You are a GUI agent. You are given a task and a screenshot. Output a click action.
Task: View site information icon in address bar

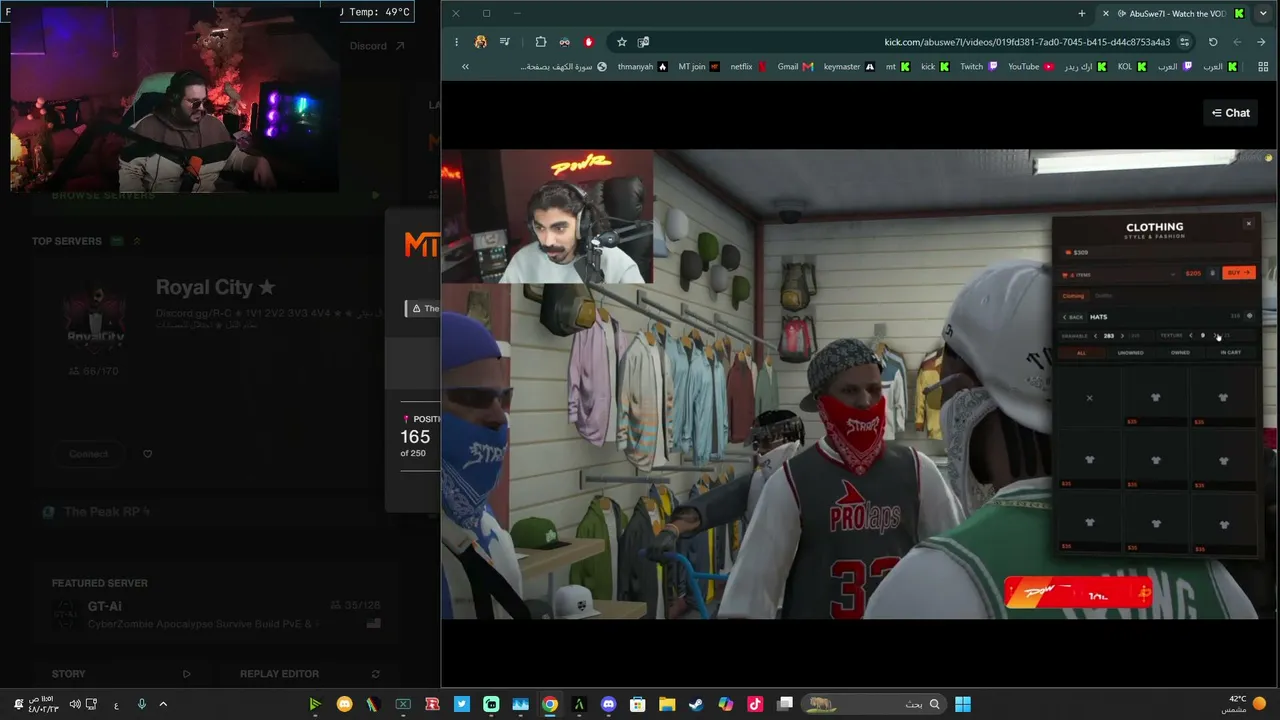(x=1185, y=42)
